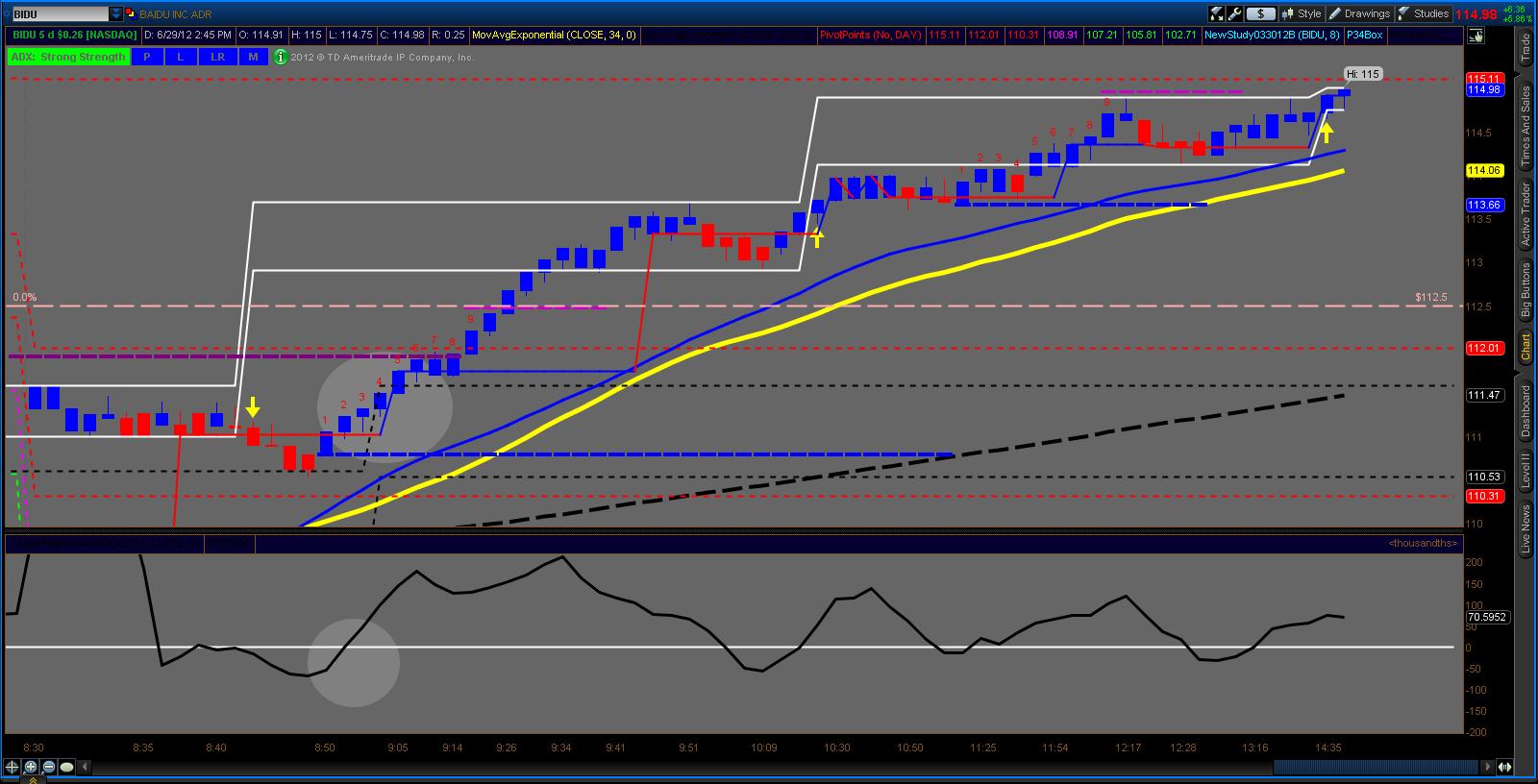Screen dimensions: 1538x784
Task: Open the Dashboard sidebar tab
Action: tap(1526, 411)
